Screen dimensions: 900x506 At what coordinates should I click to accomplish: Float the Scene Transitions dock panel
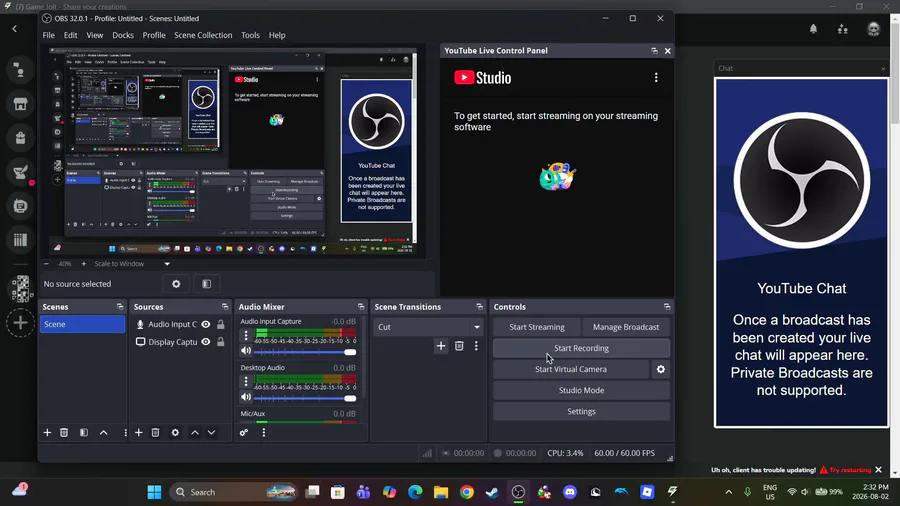tap(480, 307)
